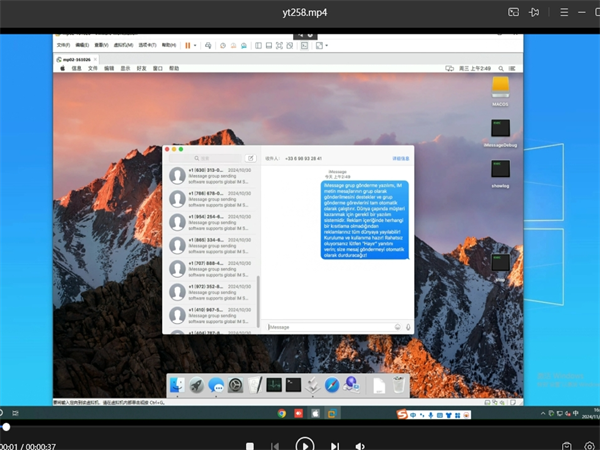Screen dimensions: 600x450
Task: Click the search field in Messages sidebar
Action: point(205,158)
